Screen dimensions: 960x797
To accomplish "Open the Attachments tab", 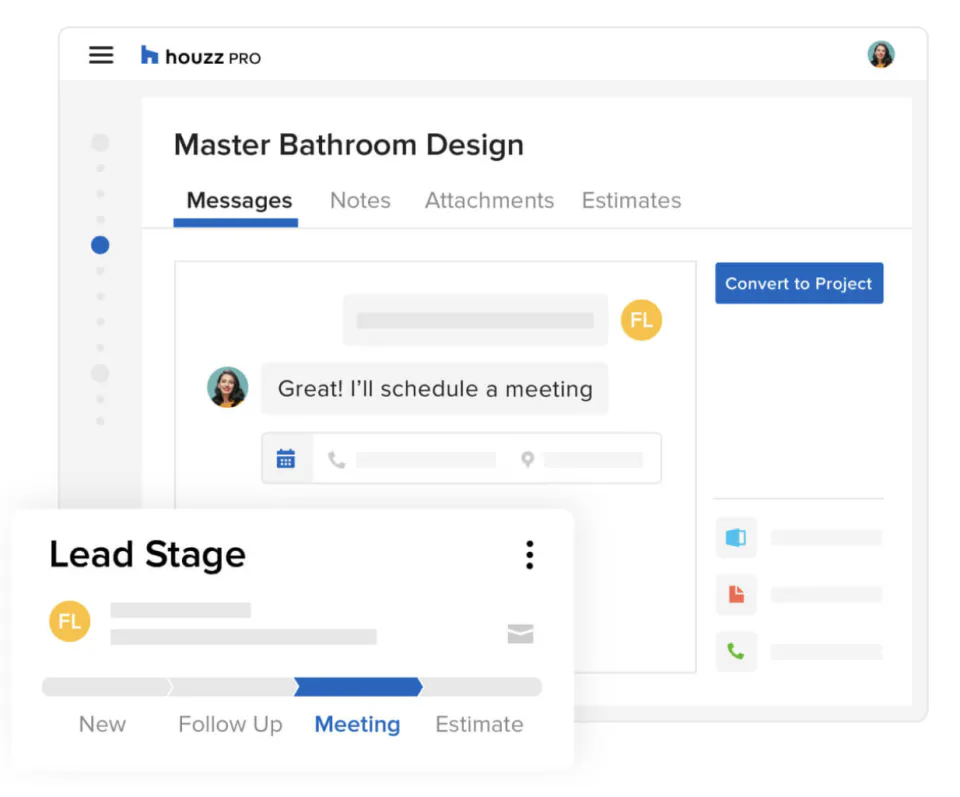I will click(489, 200).
